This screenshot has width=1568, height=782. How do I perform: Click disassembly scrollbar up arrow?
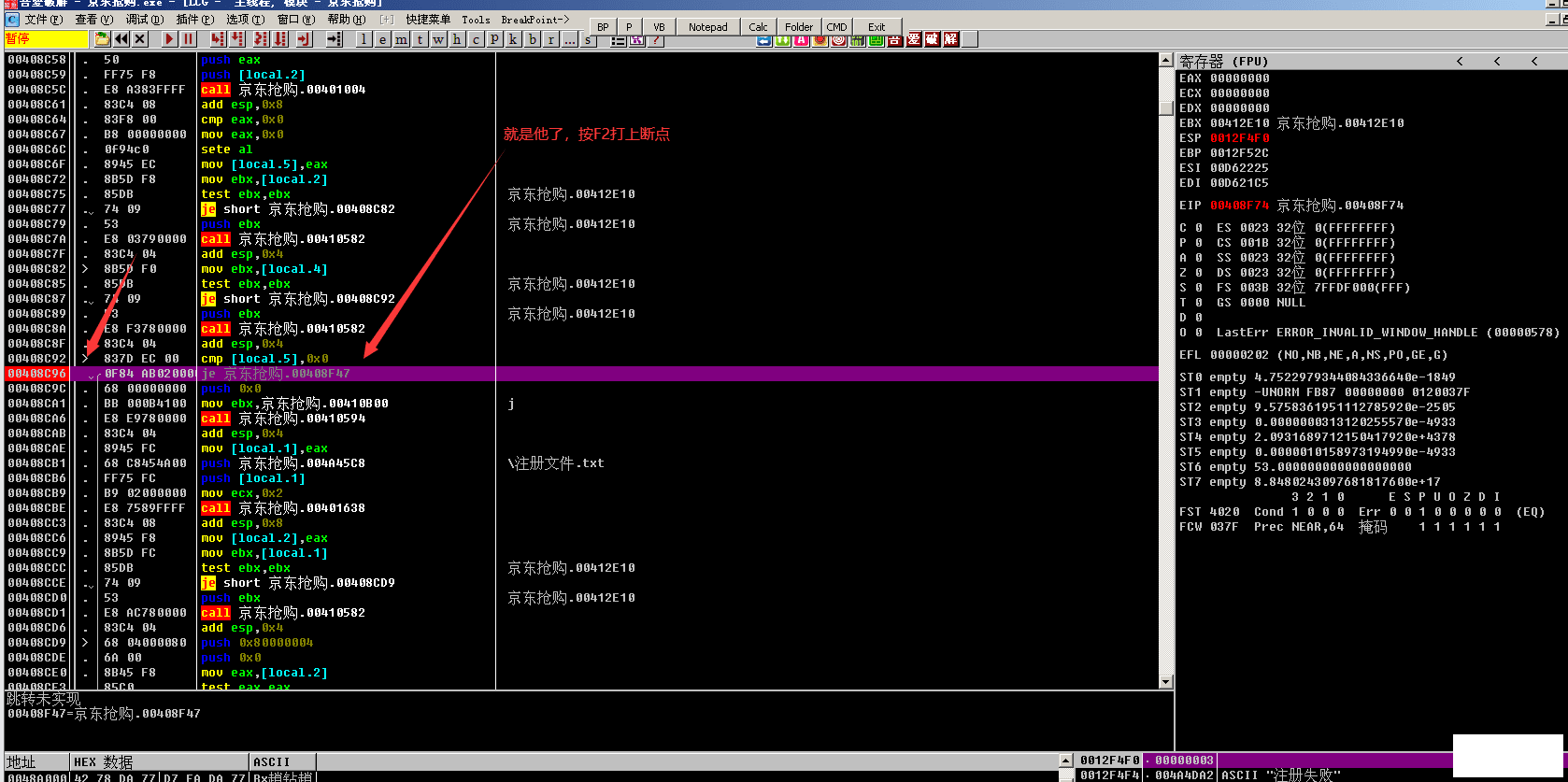pyautogui.click(x=1166, y=60)
